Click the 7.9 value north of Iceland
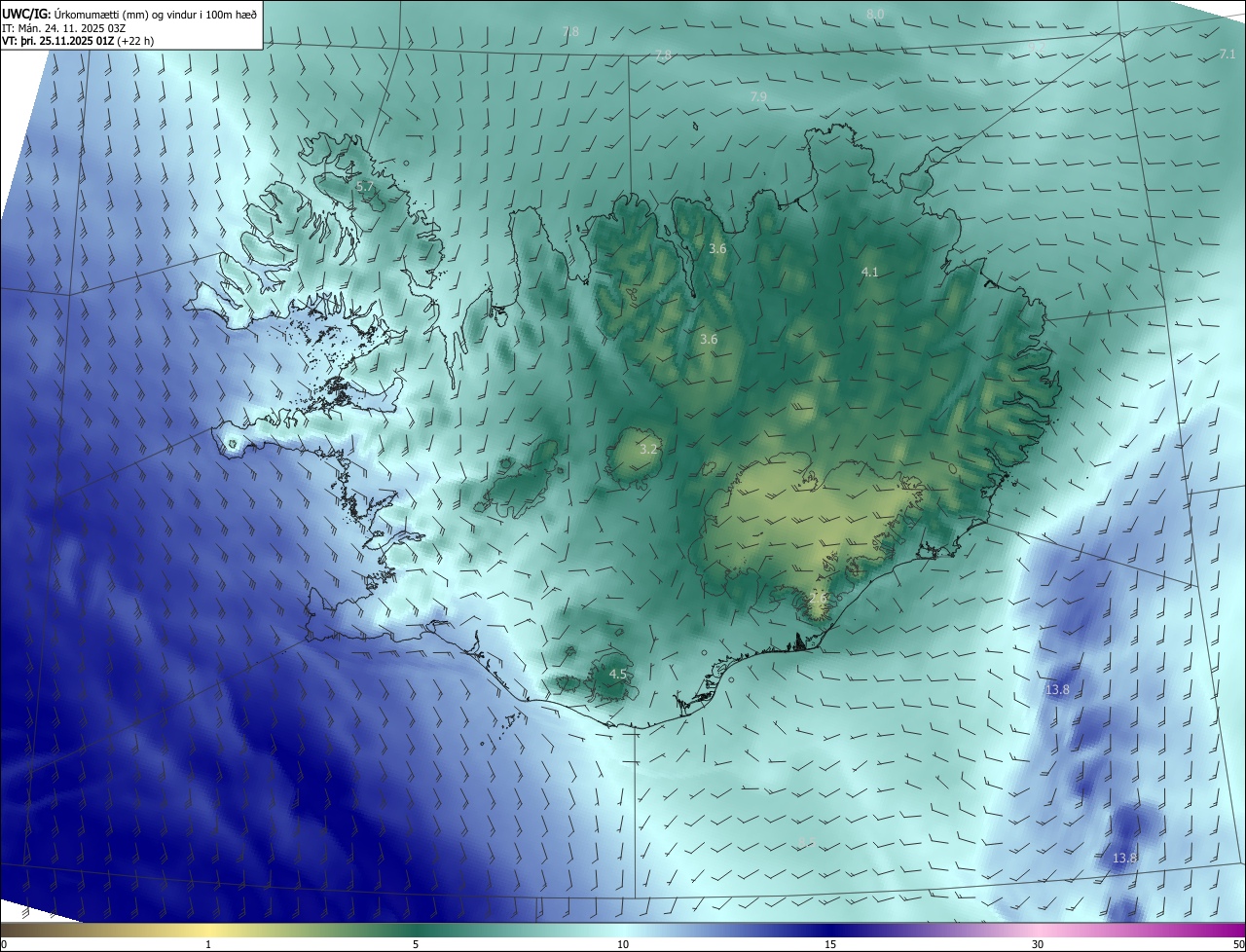Screen dimensions: 1246x952 (x=758, y=97)
